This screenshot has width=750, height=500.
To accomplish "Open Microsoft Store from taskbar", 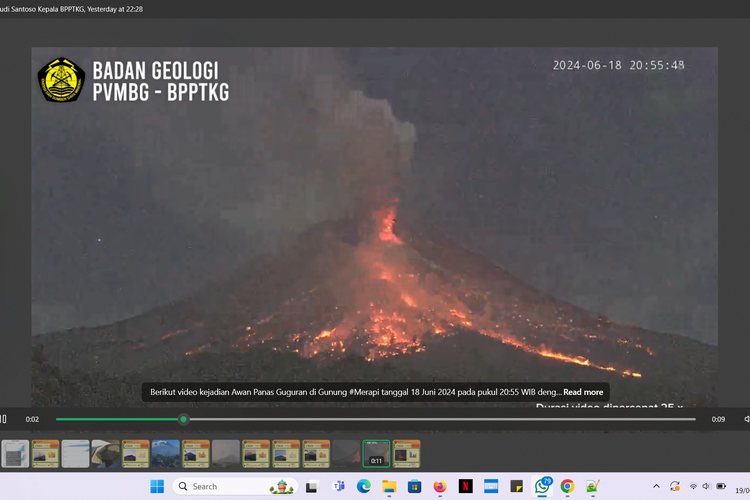I will 414,487.
